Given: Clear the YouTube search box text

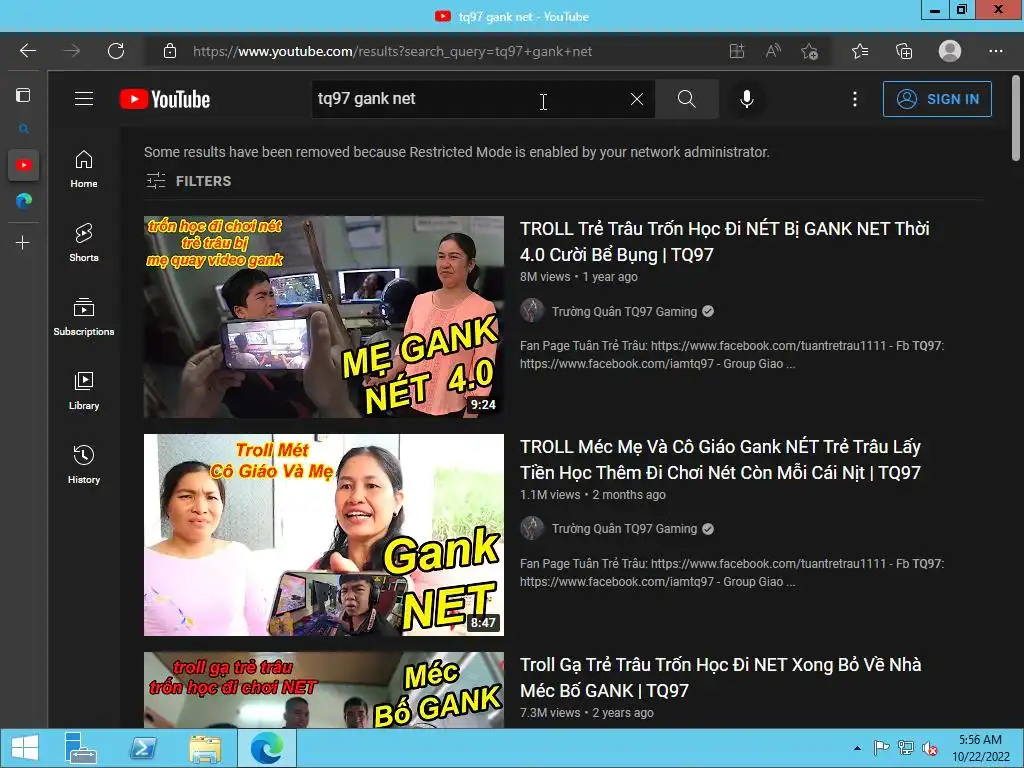Looking at the screenshot, I should point(637,99).
